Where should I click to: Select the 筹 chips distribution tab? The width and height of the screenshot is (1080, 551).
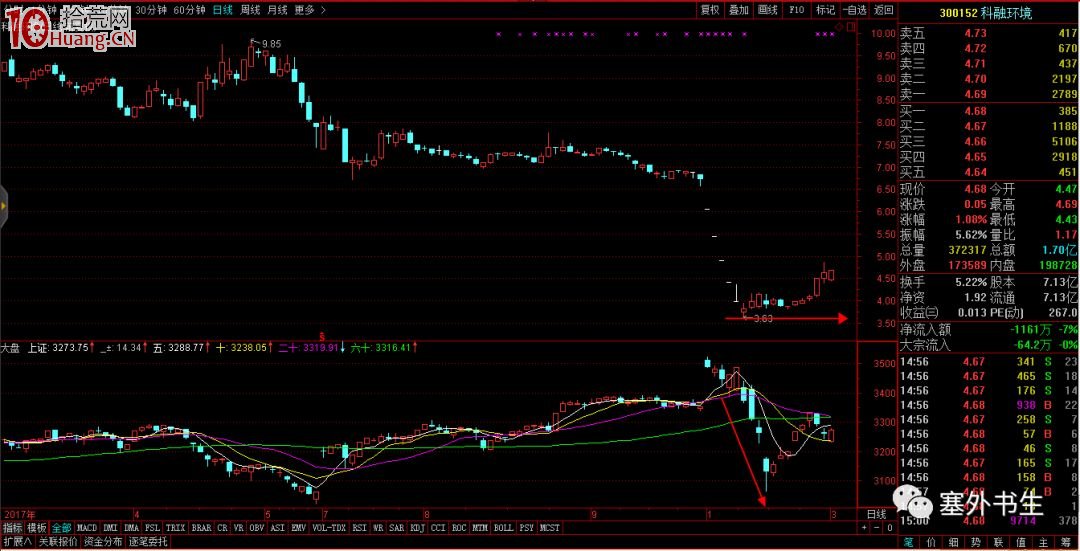click(1068, 541)
